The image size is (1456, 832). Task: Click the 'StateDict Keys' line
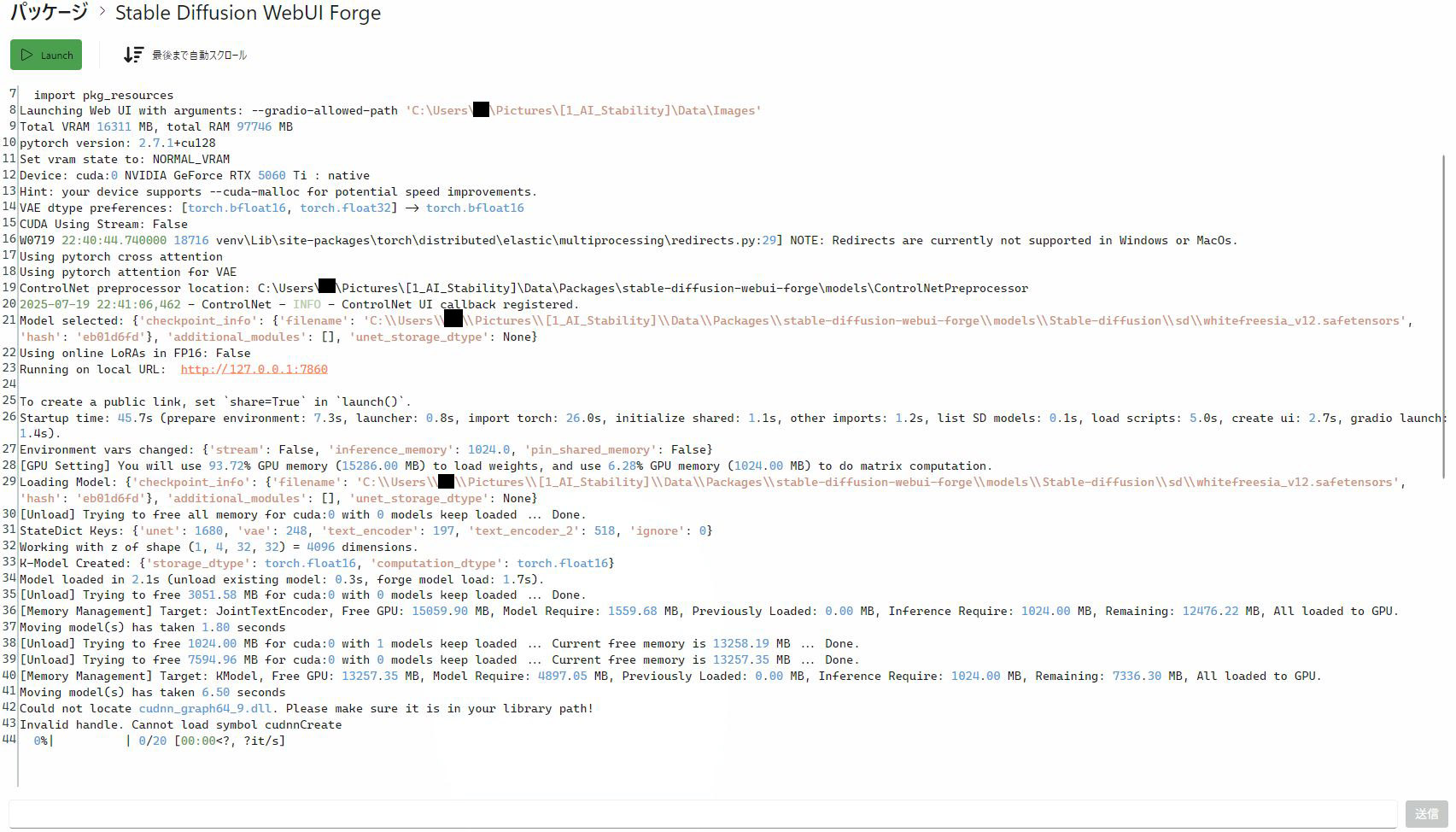coord(366,530)
